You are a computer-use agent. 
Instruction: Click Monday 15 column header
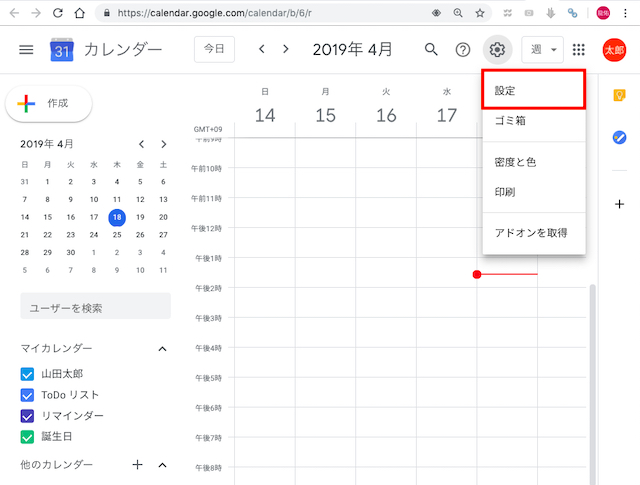[x=325, y=107]
